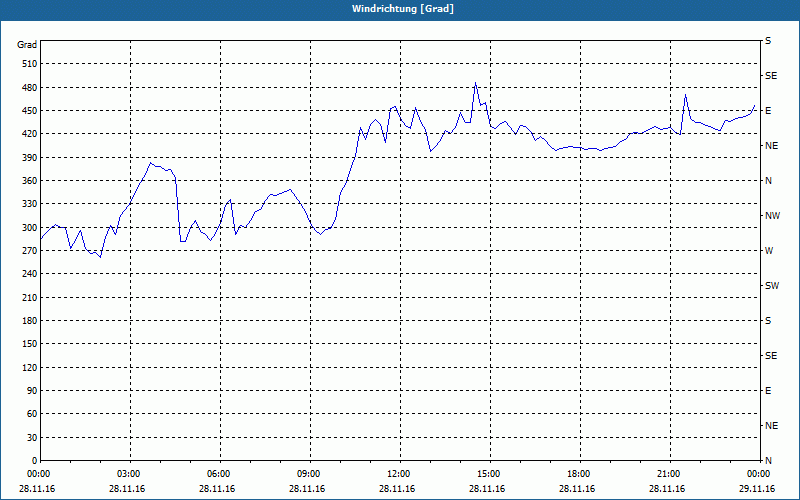Click the 28.11.16 date under 06:00
The width and height of the screenshot is (800, 500).
pyautogui.click(x=217, y=489)
